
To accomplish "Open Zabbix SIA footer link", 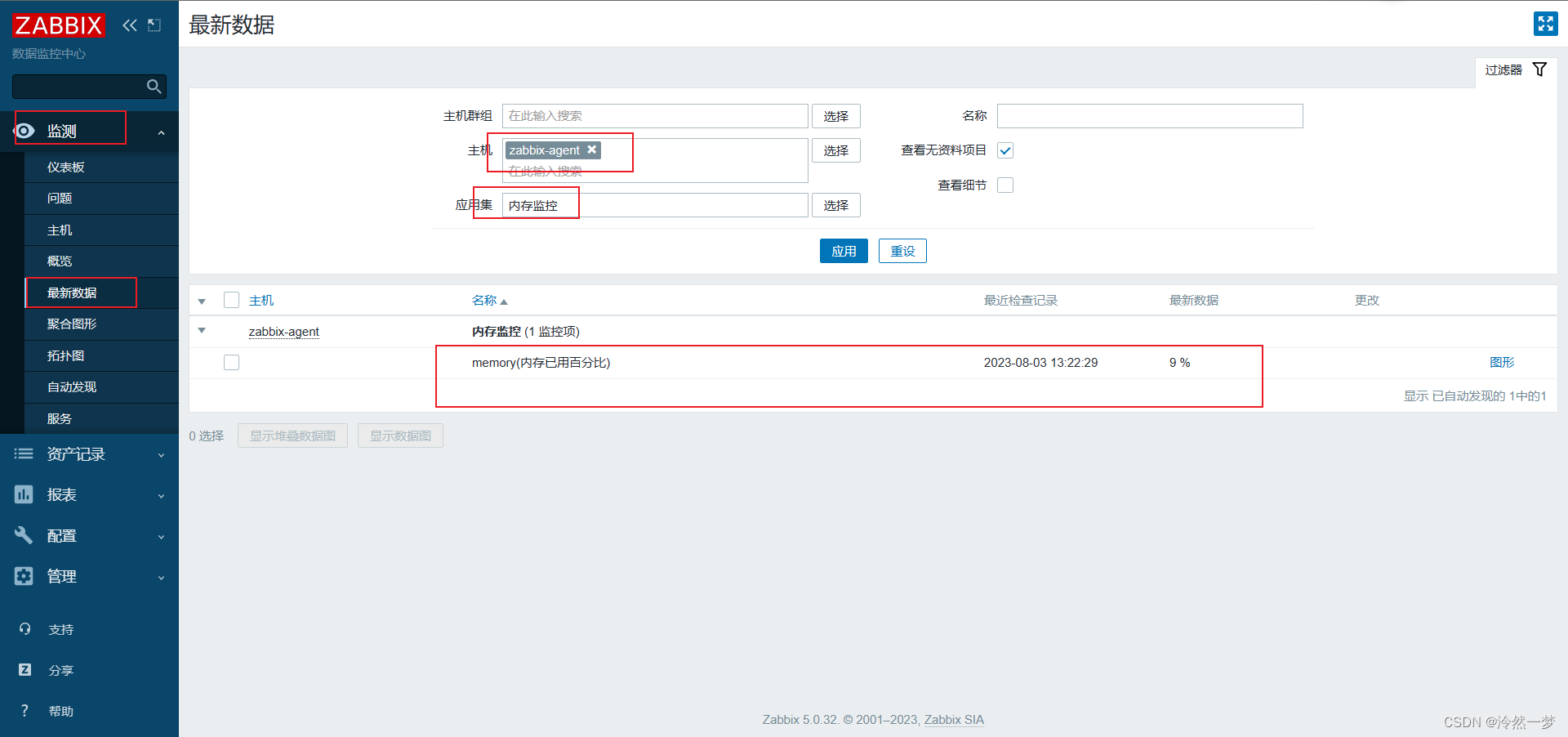I will (x=954, y=719).
